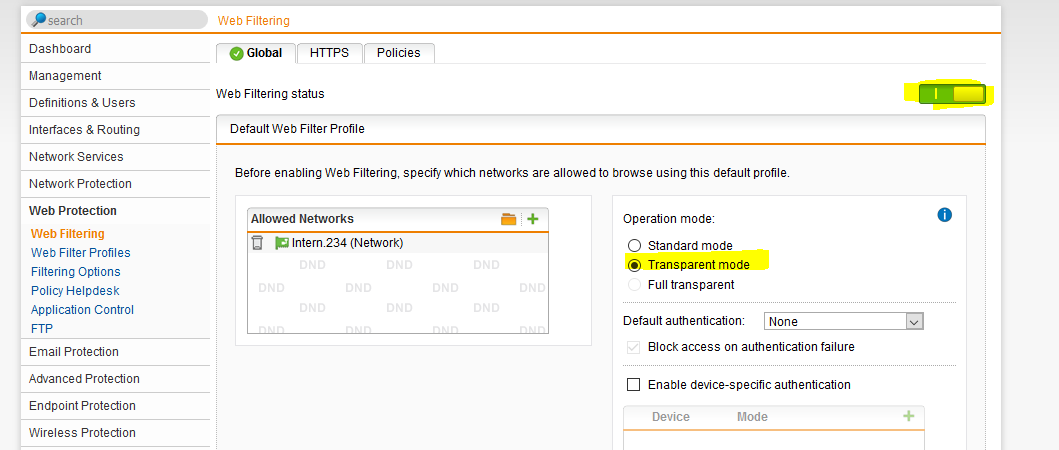
Task: Expand Network Protection menu section
Action: pos(80,184)
